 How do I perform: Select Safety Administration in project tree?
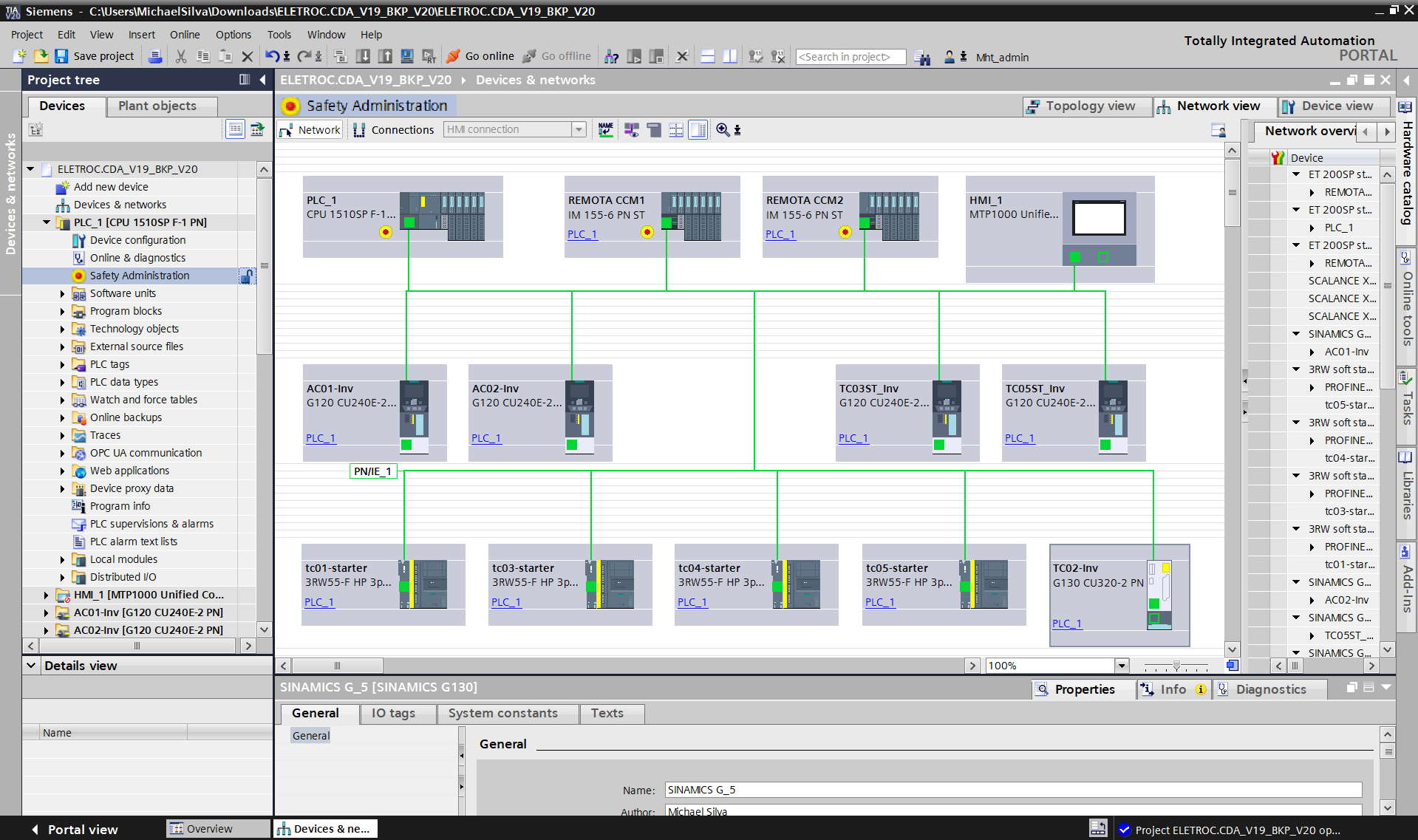point(139,276)
